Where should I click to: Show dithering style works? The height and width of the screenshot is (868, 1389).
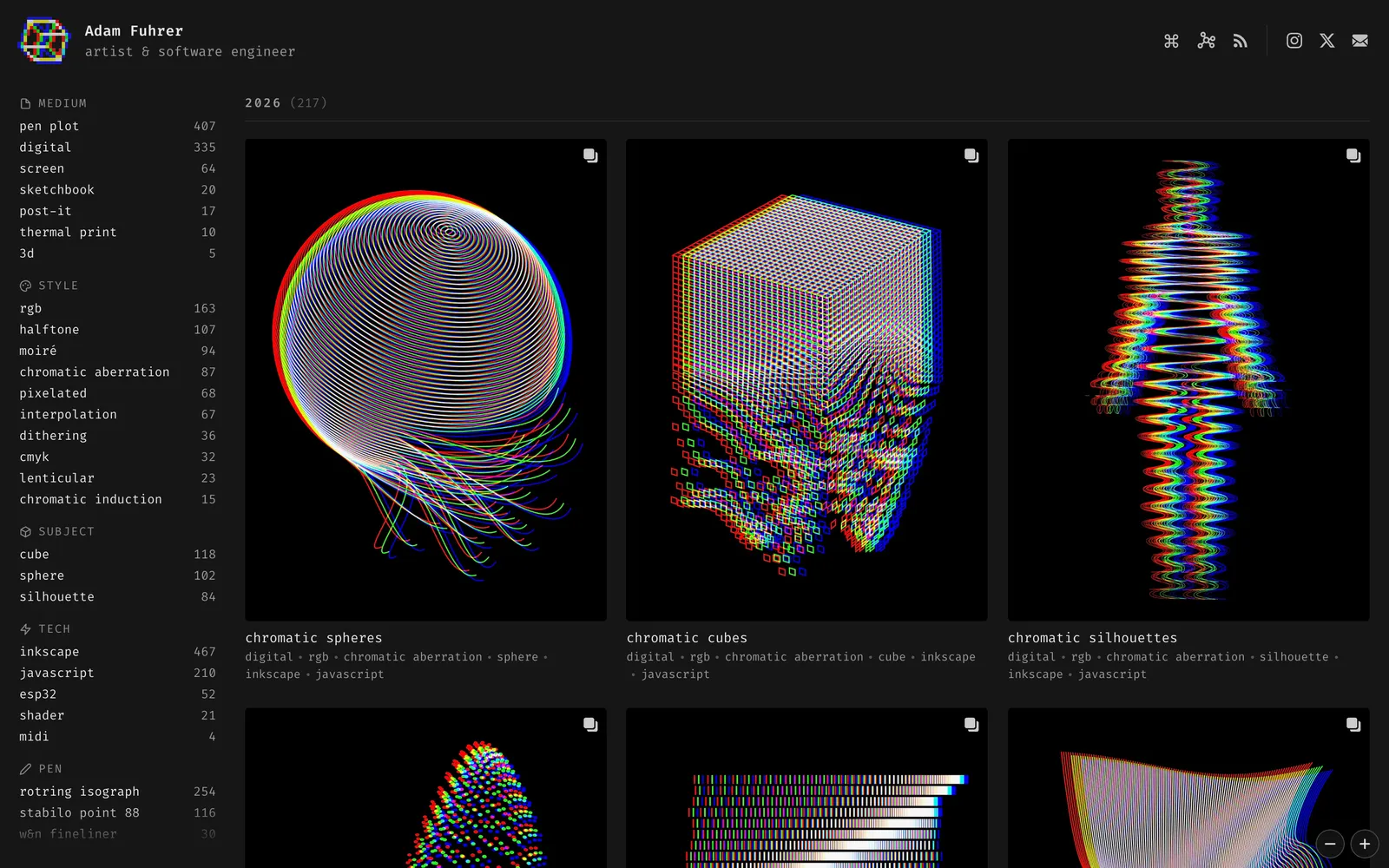pos(117,436)
